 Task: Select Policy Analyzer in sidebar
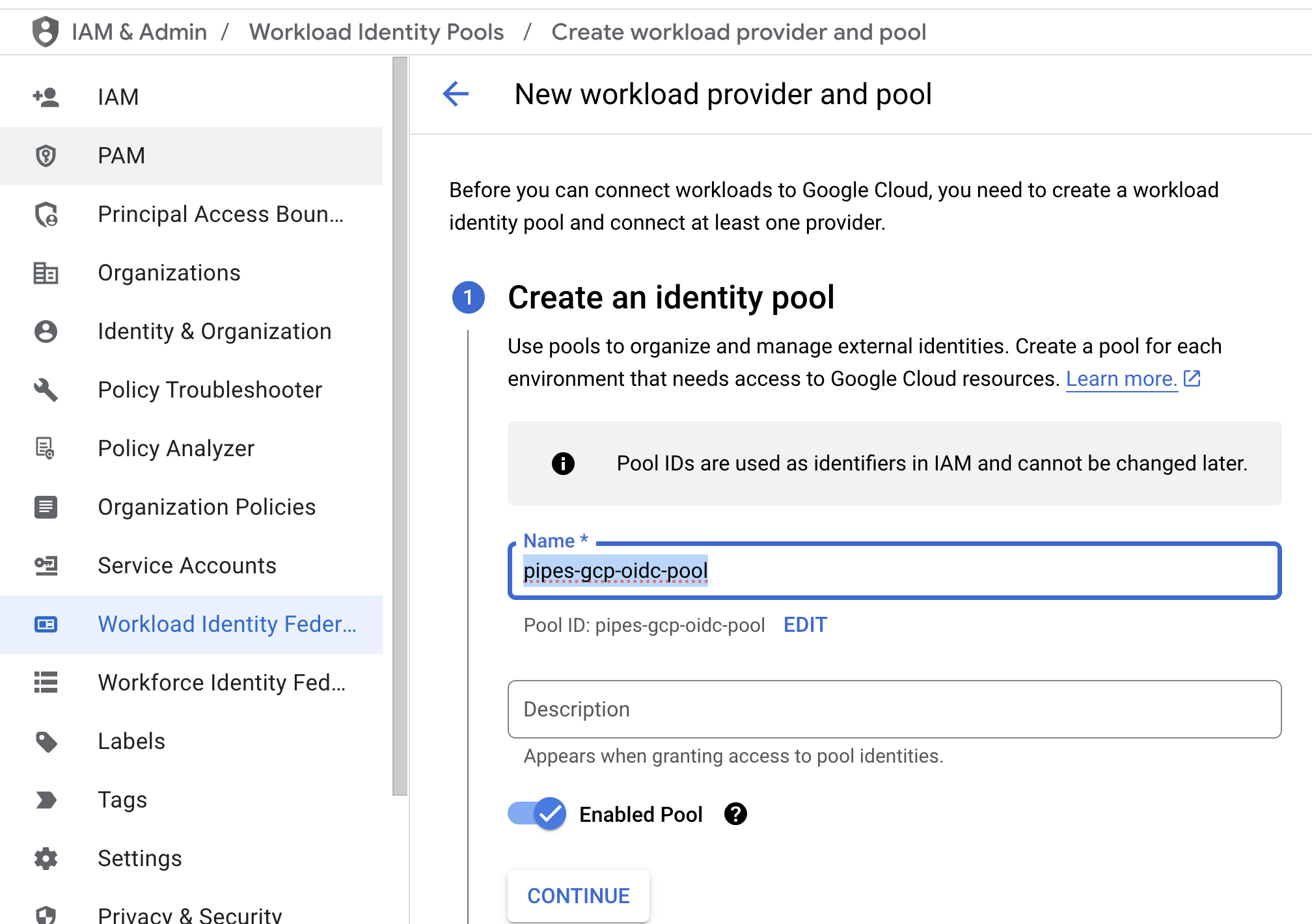(191, 448)
